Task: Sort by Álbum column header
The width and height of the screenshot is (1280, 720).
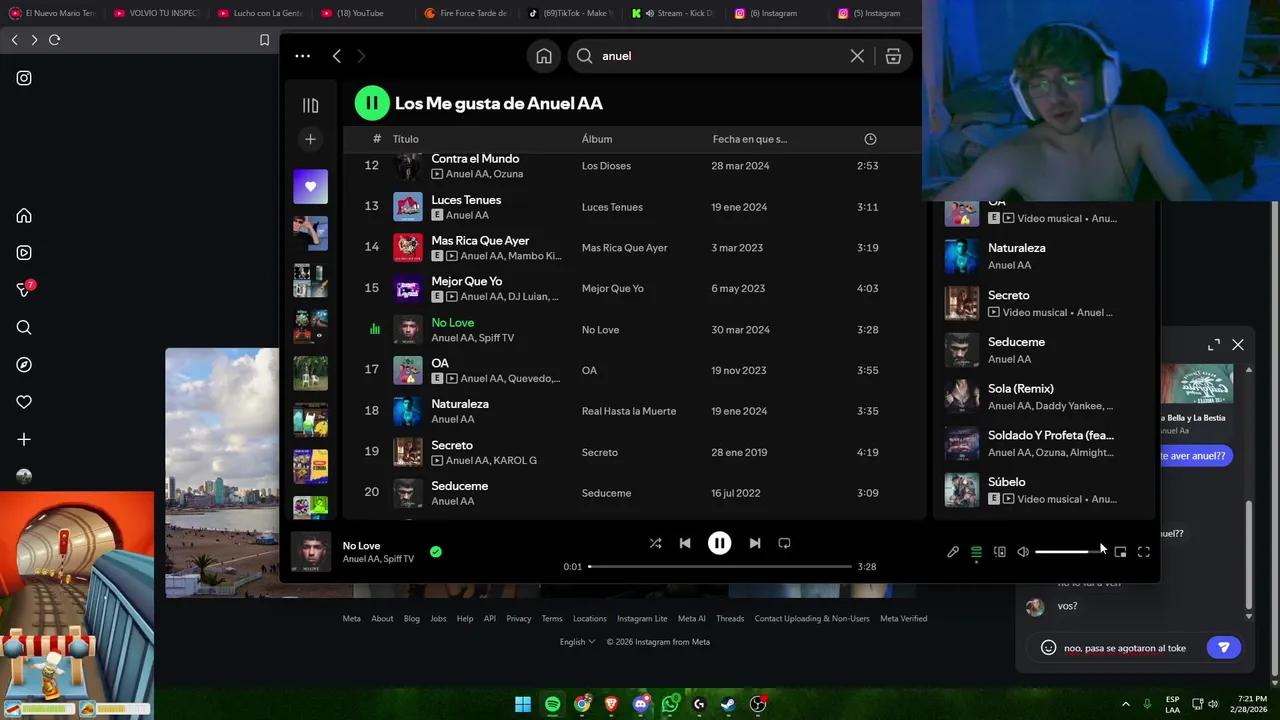Action: coord(597,139)
